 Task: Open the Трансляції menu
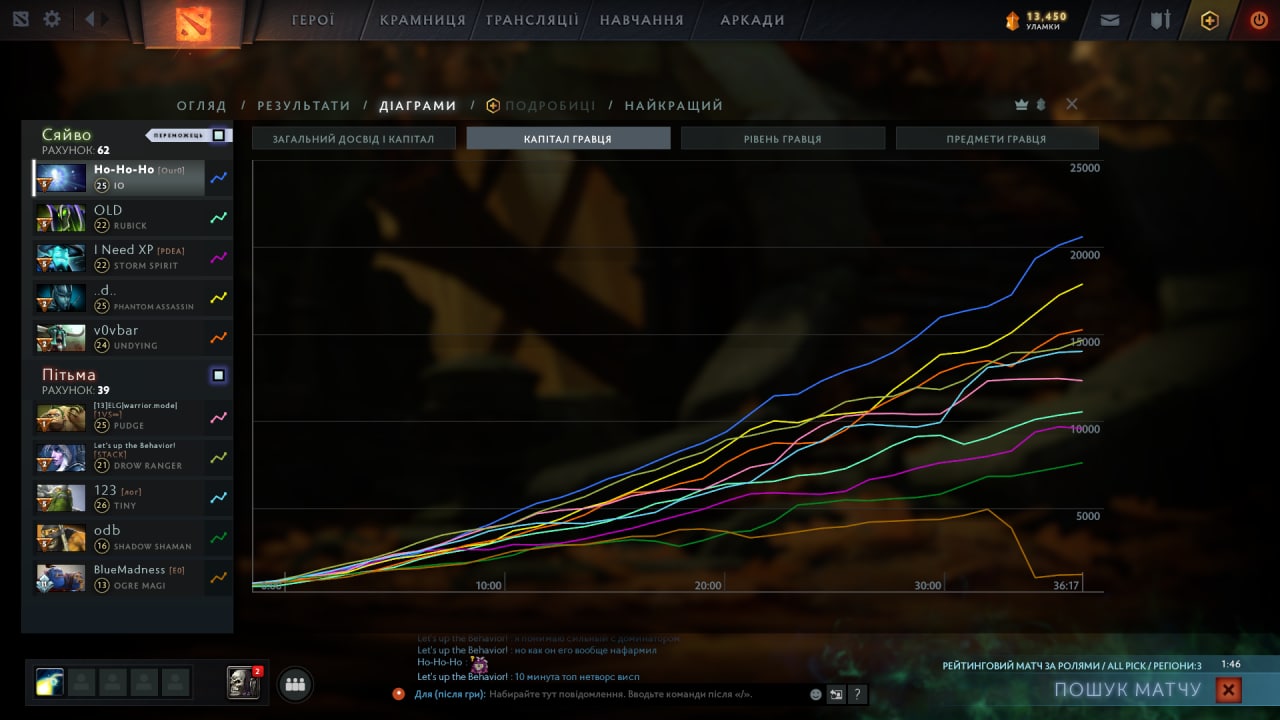click(532, 20)
